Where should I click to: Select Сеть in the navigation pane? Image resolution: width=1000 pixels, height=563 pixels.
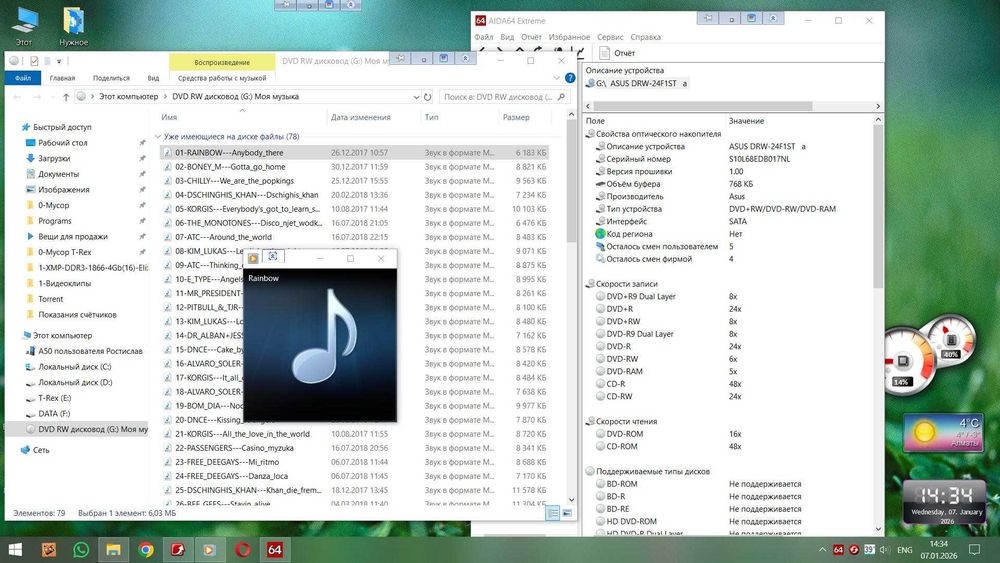(x=41, y=450)
